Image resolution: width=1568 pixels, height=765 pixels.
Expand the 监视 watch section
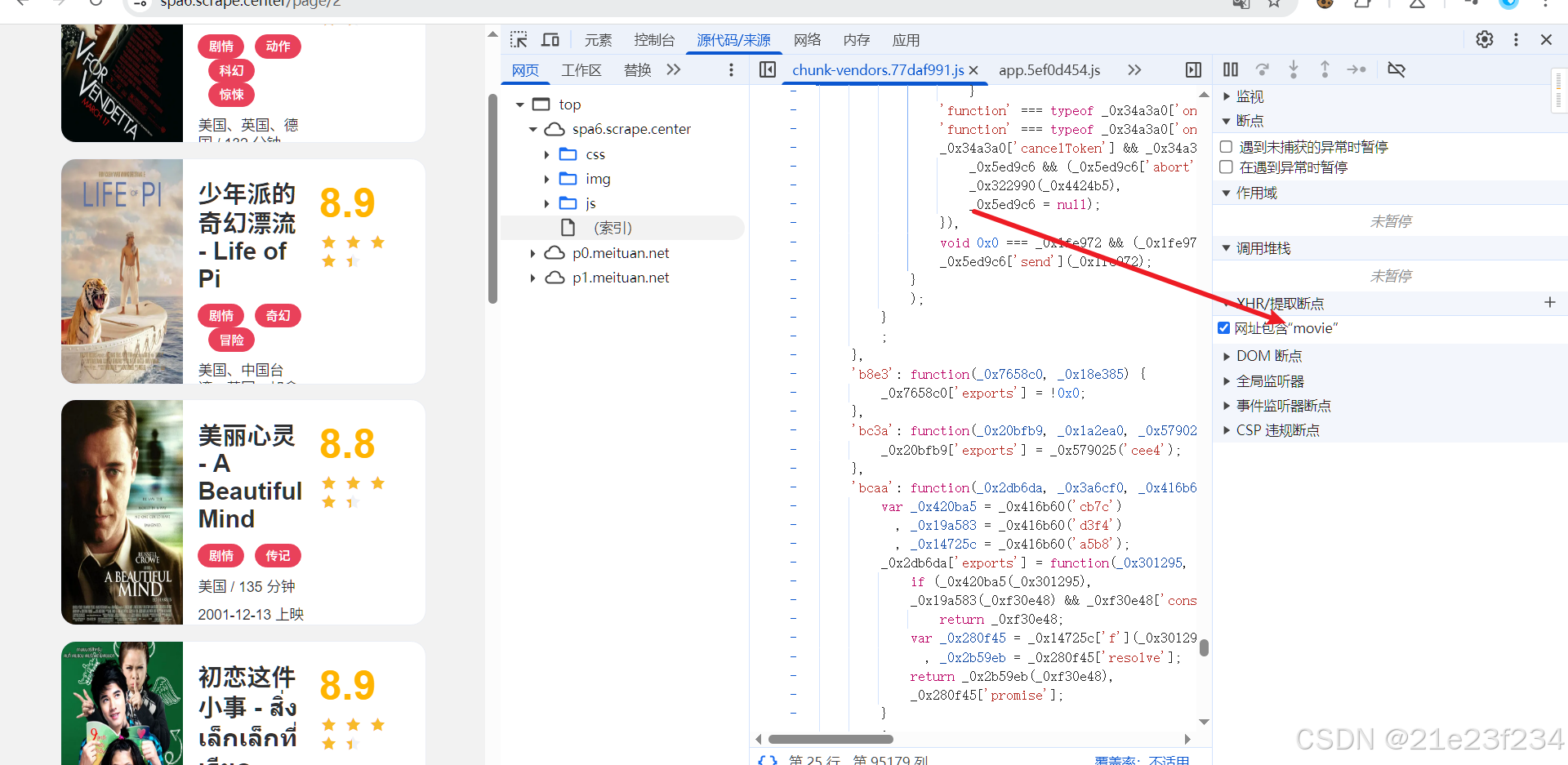(1226, 96)
